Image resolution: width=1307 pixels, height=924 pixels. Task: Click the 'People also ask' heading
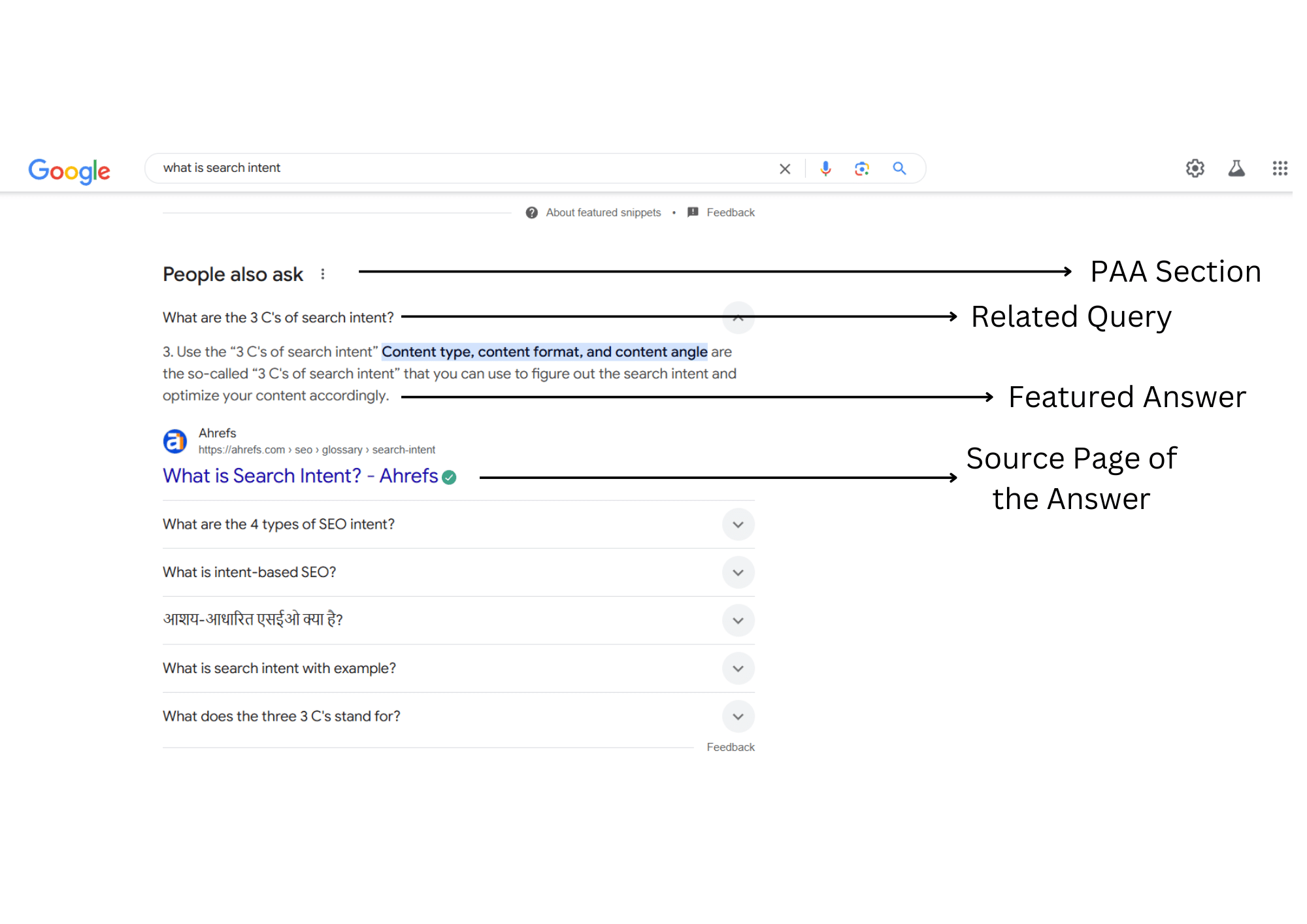coord(233,274)
